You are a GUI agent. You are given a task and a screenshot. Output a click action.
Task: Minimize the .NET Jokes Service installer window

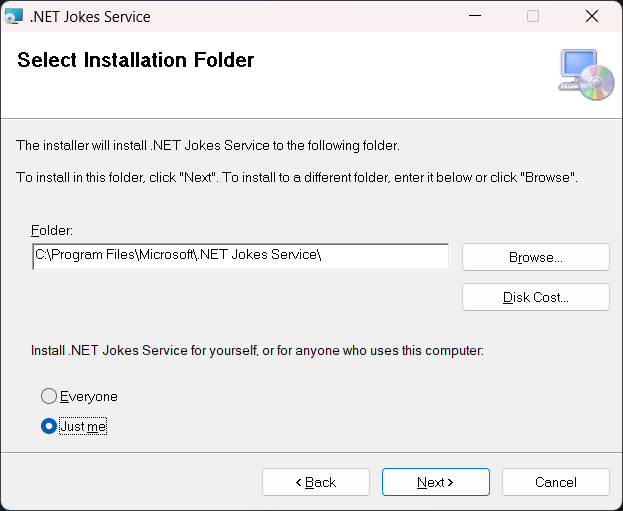[x=475, y=16]
